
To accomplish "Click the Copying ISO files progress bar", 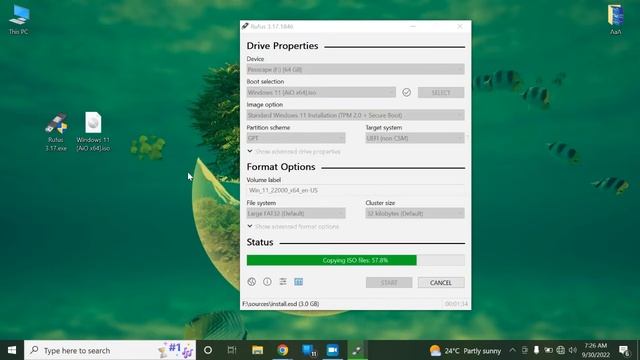I will point(356,260).
